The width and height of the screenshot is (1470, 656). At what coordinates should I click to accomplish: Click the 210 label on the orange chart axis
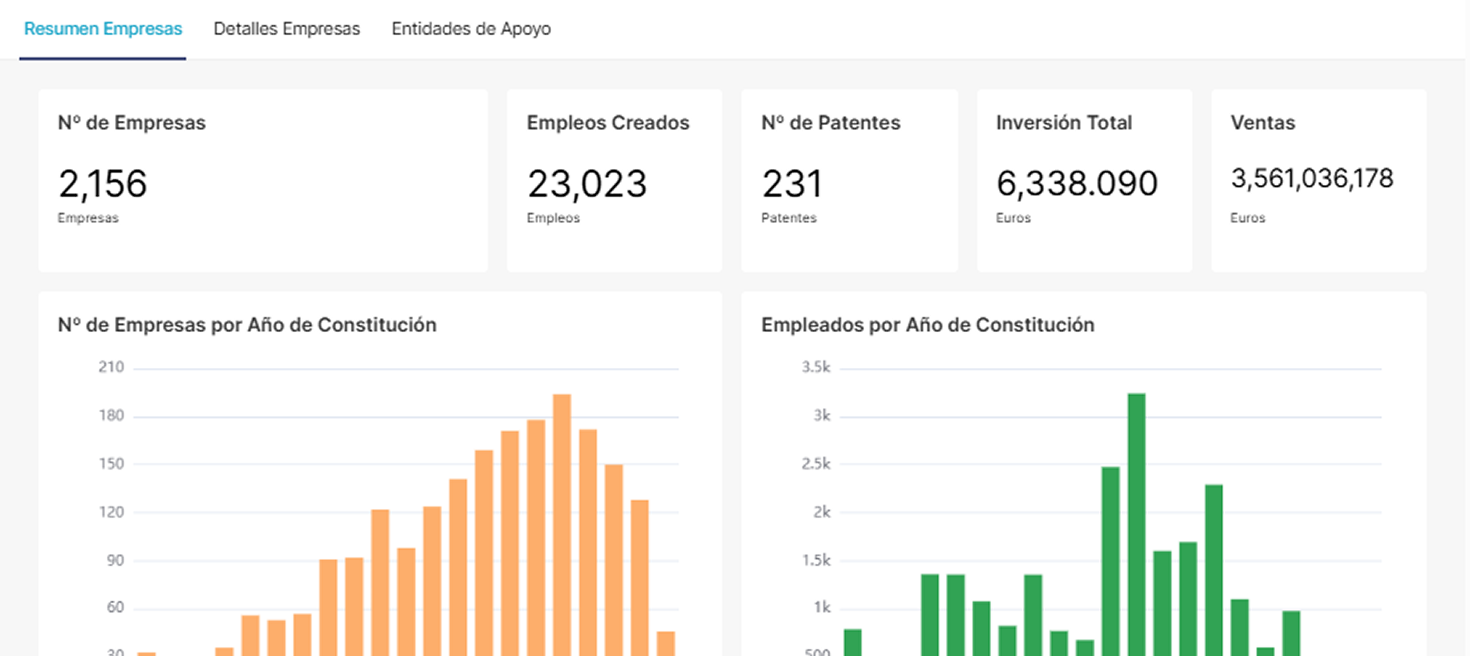pos(111,367)
